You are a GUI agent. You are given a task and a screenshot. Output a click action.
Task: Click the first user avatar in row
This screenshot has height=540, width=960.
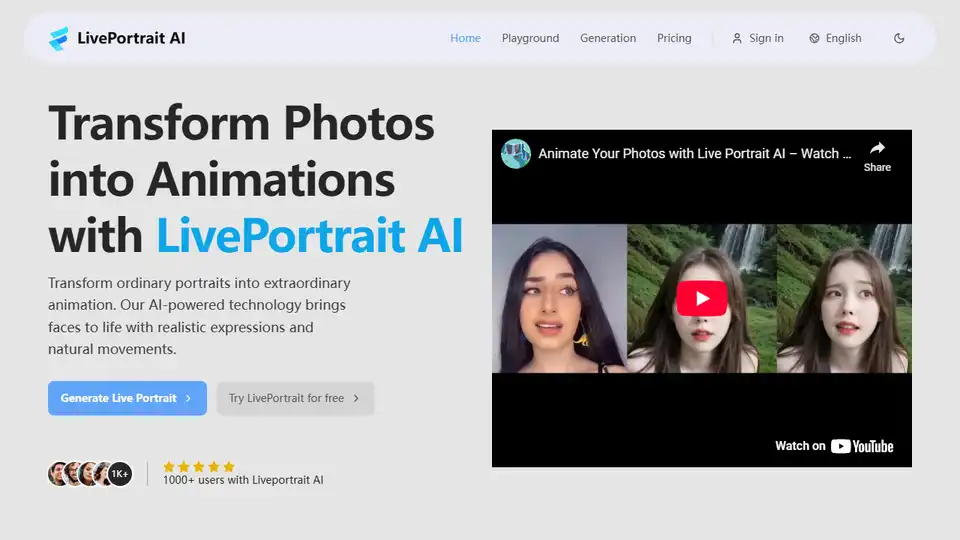point(58,474)
